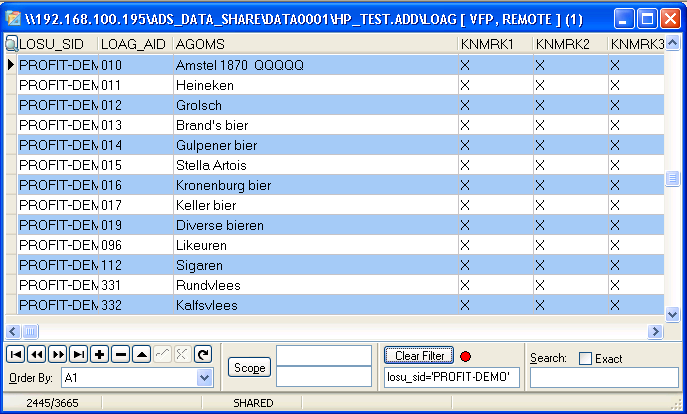Screen dimensions: 687x414
Task: Click SHARED status bar entry
Action: 253,403
